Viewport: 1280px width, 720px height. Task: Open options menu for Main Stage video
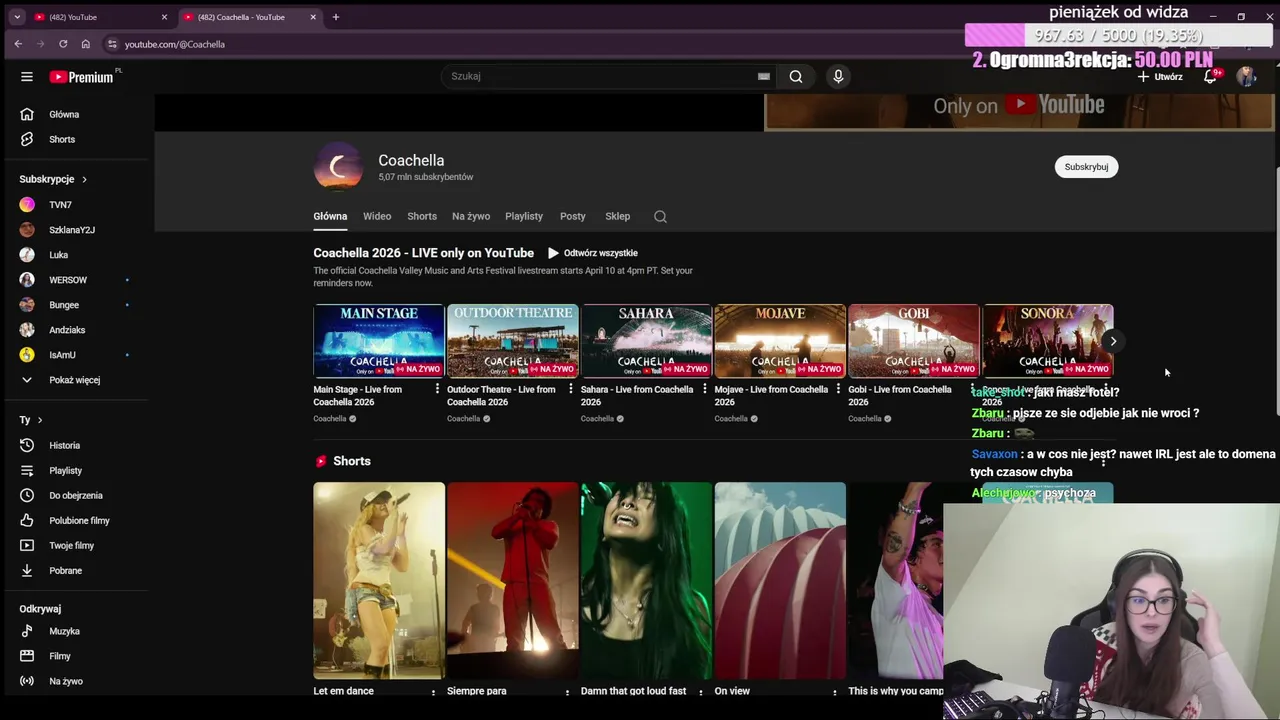[437, 389]
